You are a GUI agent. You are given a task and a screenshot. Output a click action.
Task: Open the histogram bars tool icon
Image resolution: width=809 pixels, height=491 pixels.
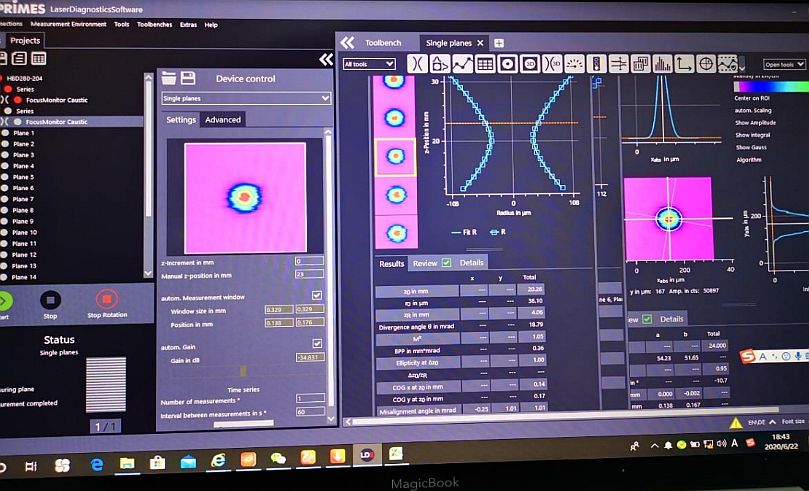pos(662,63)
